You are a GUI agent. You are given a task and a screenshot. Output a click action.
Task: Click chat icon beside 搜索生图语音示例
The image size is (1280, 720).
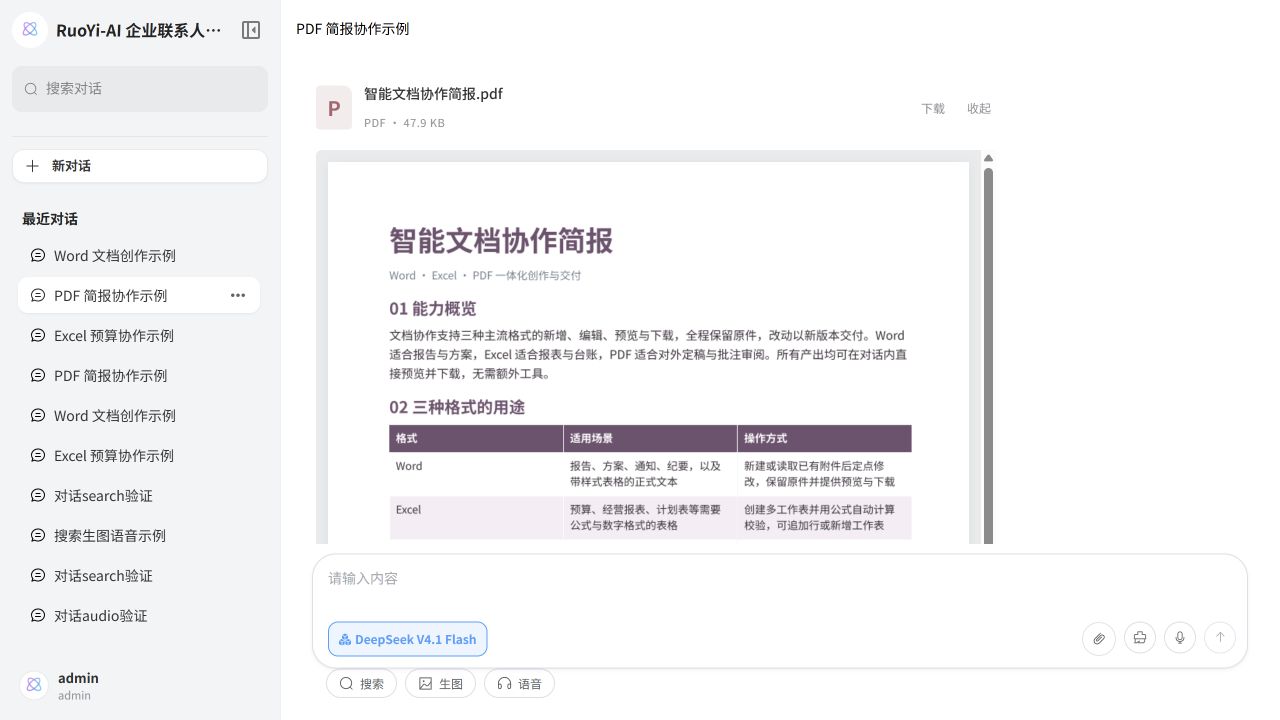(38, 535)
